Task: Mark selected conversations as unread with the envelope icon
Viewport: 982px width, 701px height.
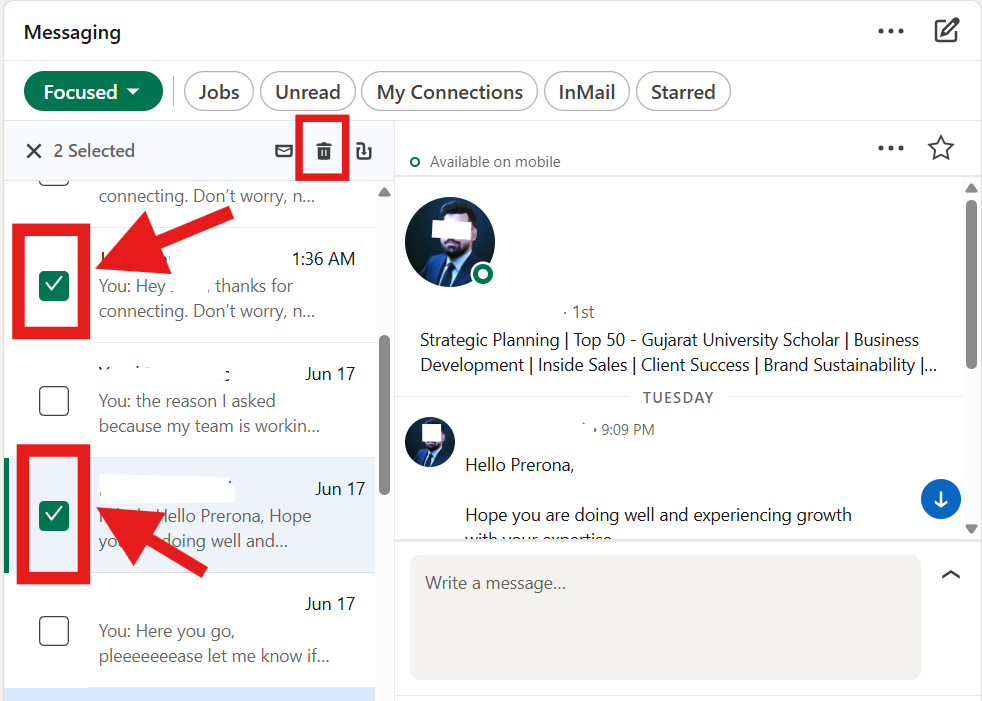Action: (284, 151)
